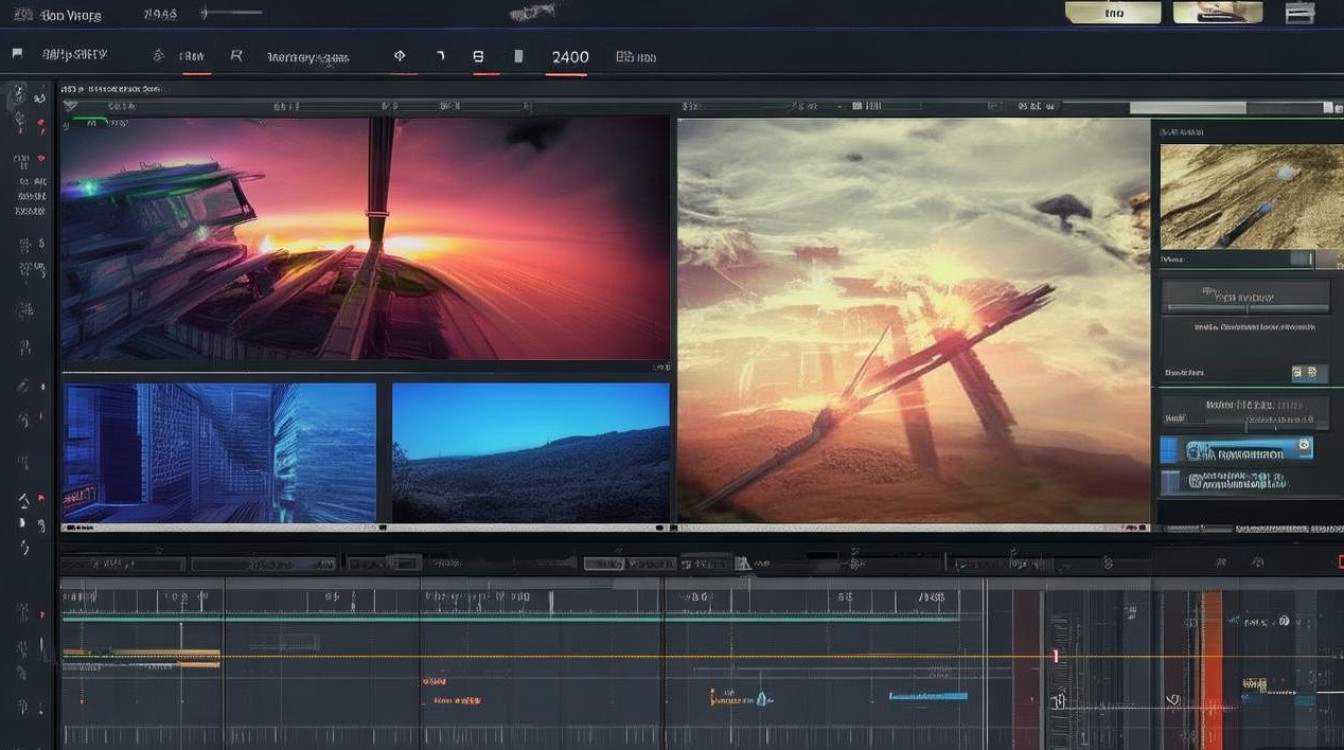Click the diamond keyframe icon in toolbar
Image resolution: width=1344 pixels, height=750 pixels.
(x=401, y=57)
